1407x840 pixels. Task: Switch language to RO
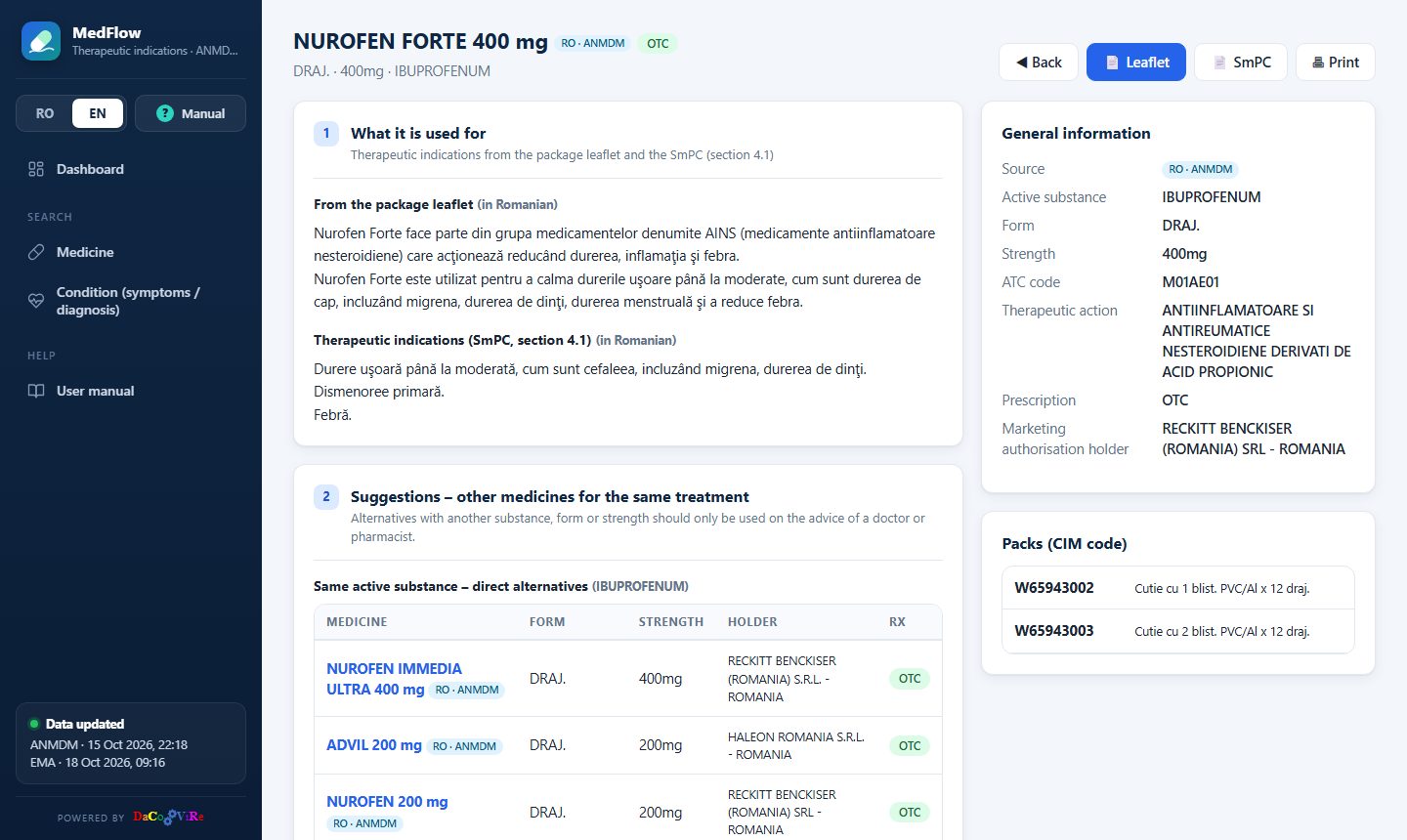(45, 113)
